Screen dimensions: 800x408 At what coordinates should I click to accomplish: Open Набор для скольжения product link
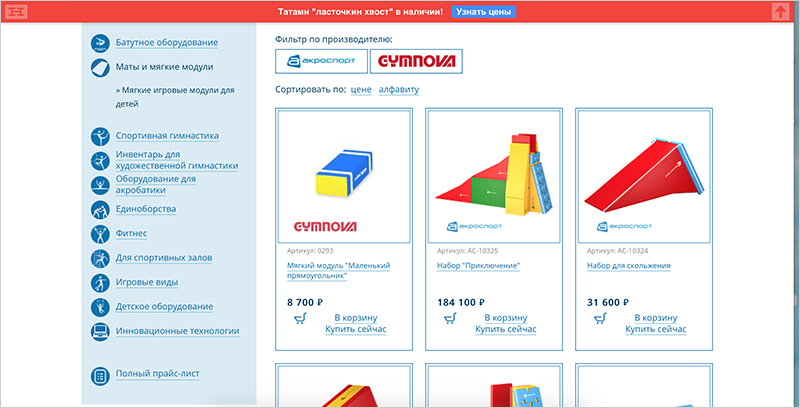tap(629, 266)
